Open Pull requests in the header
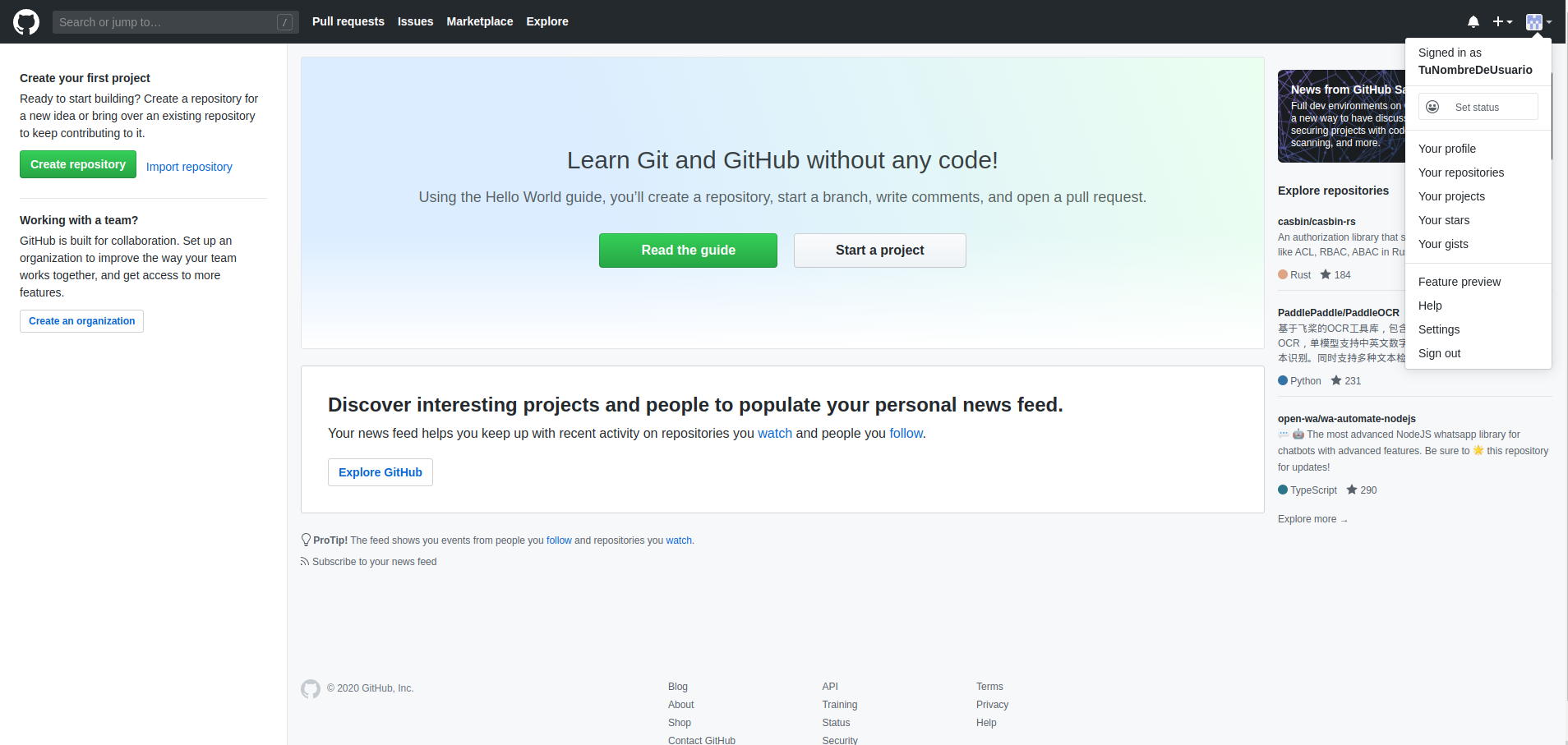The image size is (1568, 745). pos(348,21)
